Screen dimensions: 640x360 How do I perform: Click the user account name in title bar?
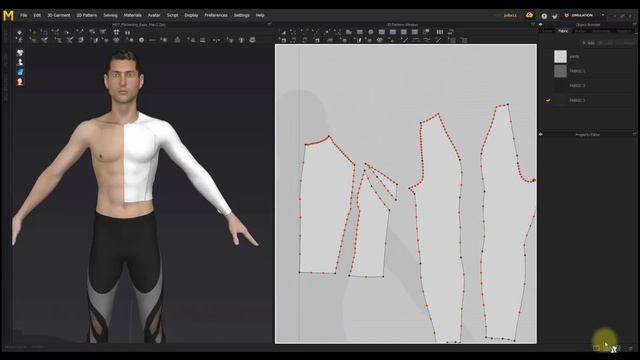510,16
